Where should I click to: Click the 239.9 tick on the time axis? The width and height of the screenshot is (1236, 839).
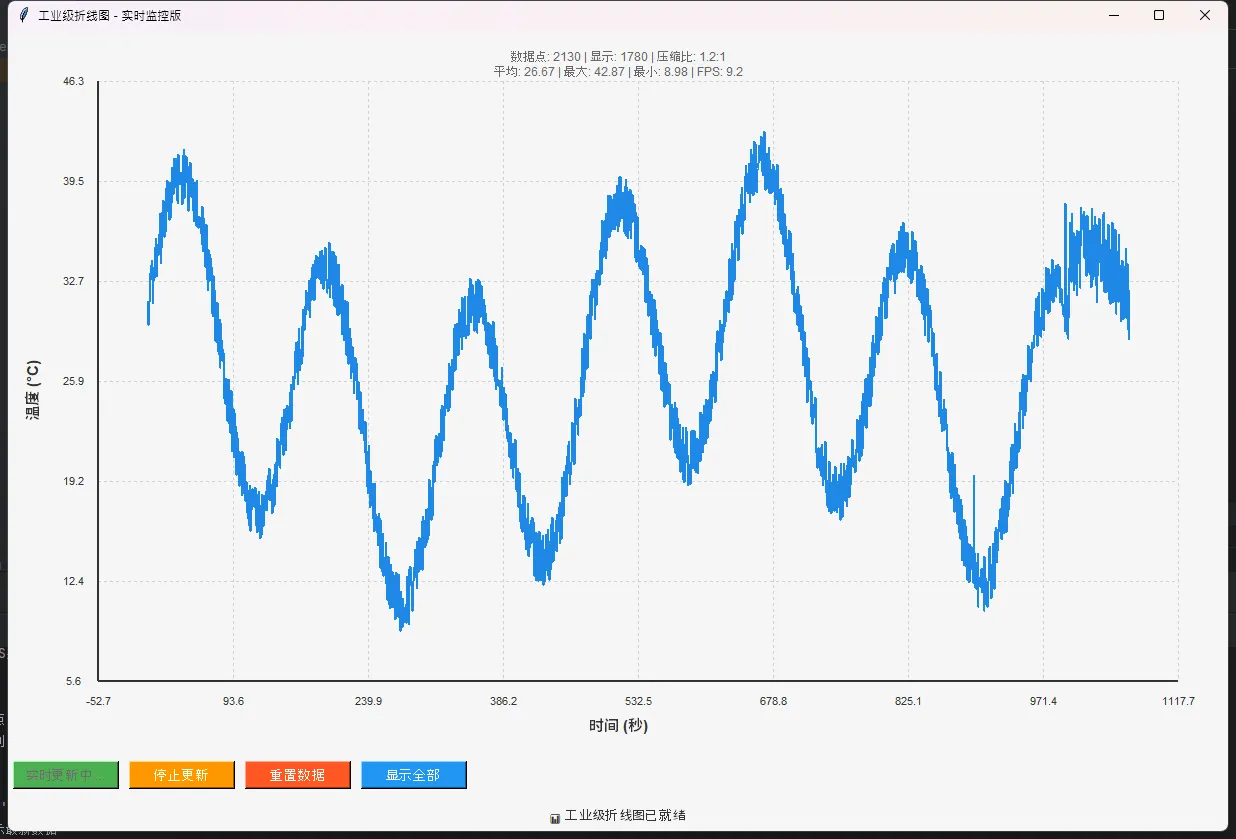pyautogui.click(x=368, y=701)
